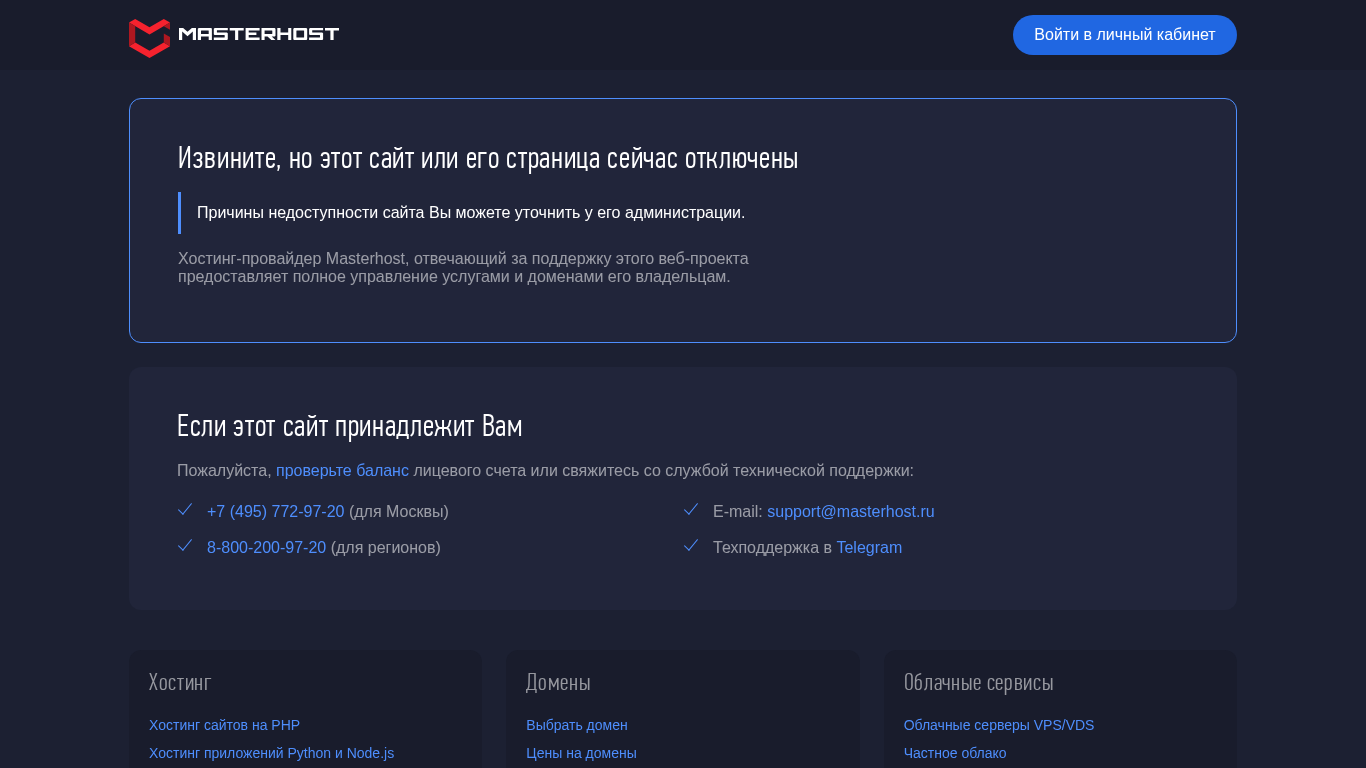The image size is (1366, 768).
Task: Click the "(для регионов)" label
Action: click(x=386, y=547)
